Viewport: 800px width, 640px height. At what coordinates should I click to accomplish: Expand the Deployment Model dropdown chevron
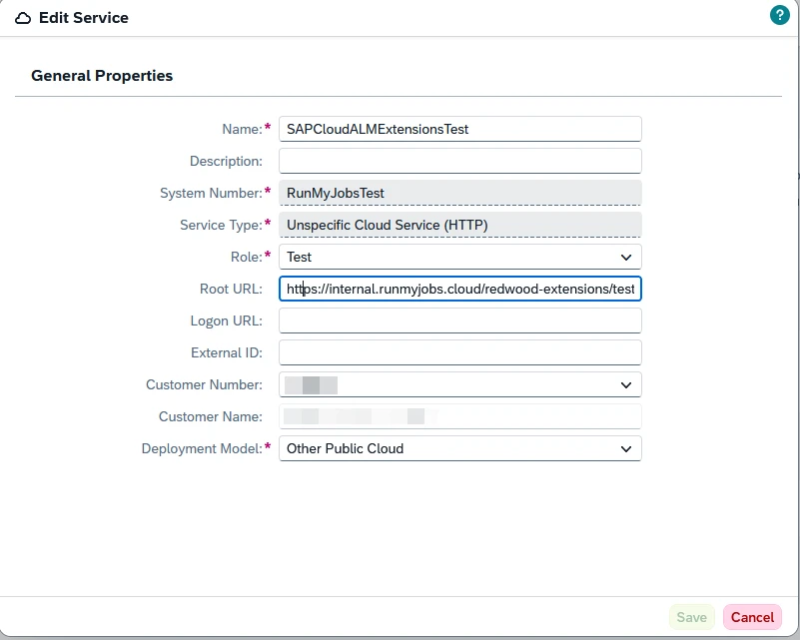pyautogui.click(x=626, y=449)
